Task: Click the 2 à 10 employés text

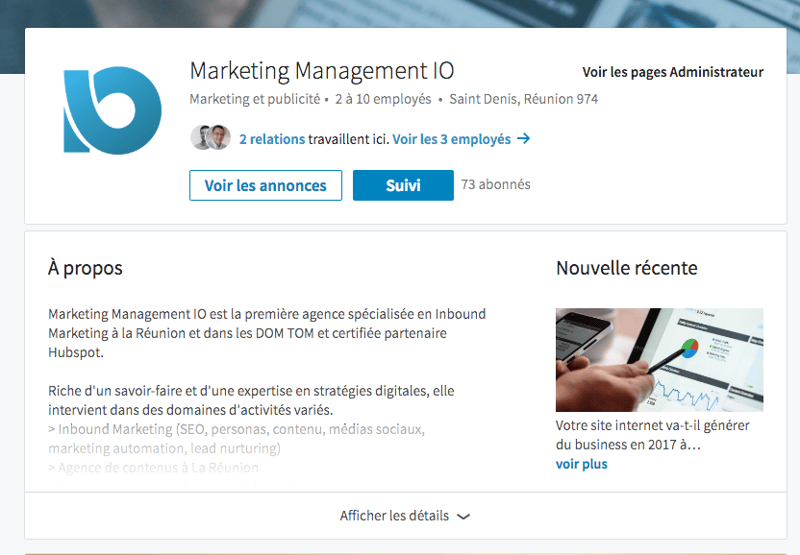Action: (383, 99)
